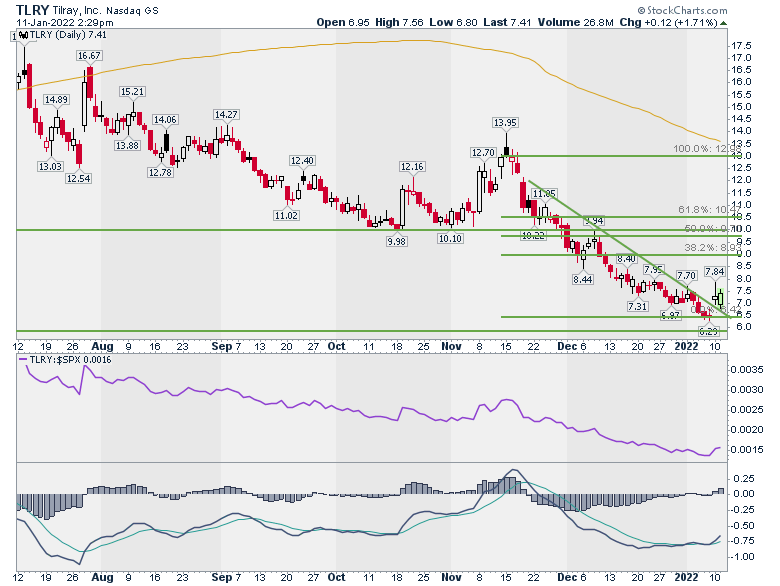Click the green up-arrow beside the Chg value
This screenshot has width=780, height=586.
723,23
